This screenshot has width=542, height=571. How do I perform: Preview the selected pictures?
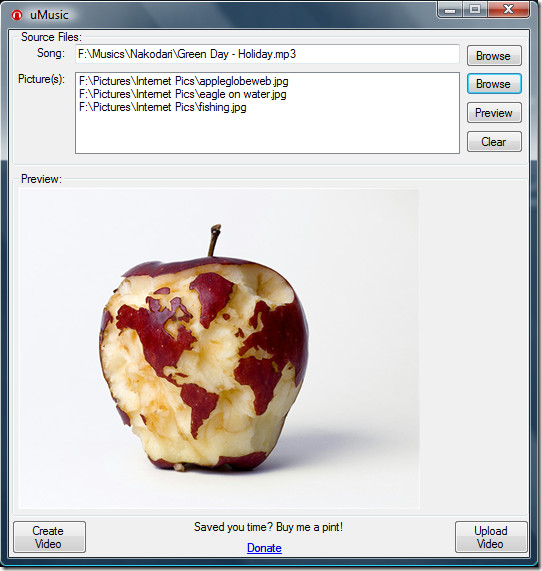[494, 113]
